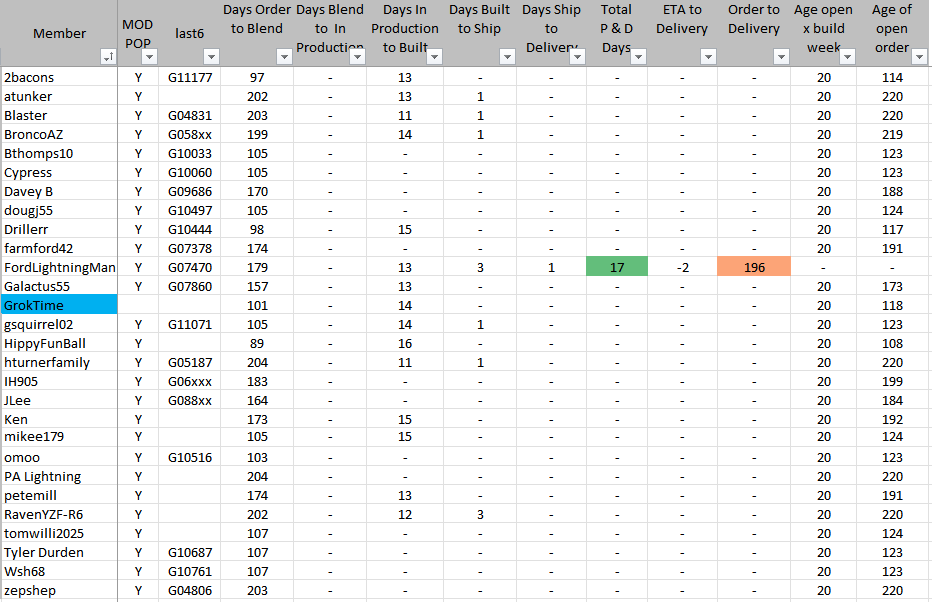The height and width of the screenshot is (602, 932).
Task: Open Age of open order filter
Action: 920,58
